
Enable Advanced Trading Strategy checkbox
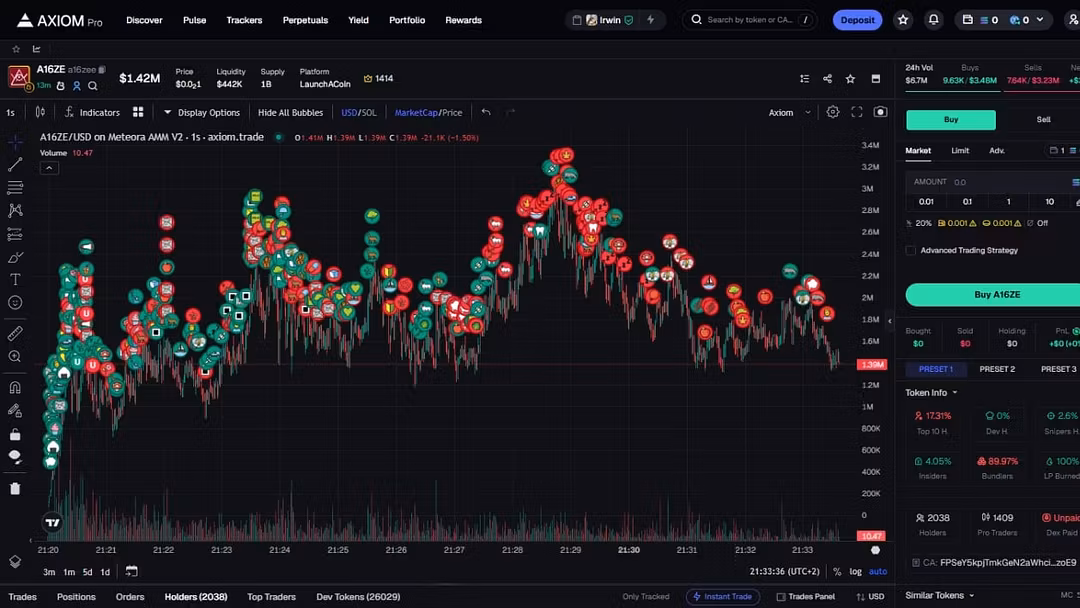911,250
